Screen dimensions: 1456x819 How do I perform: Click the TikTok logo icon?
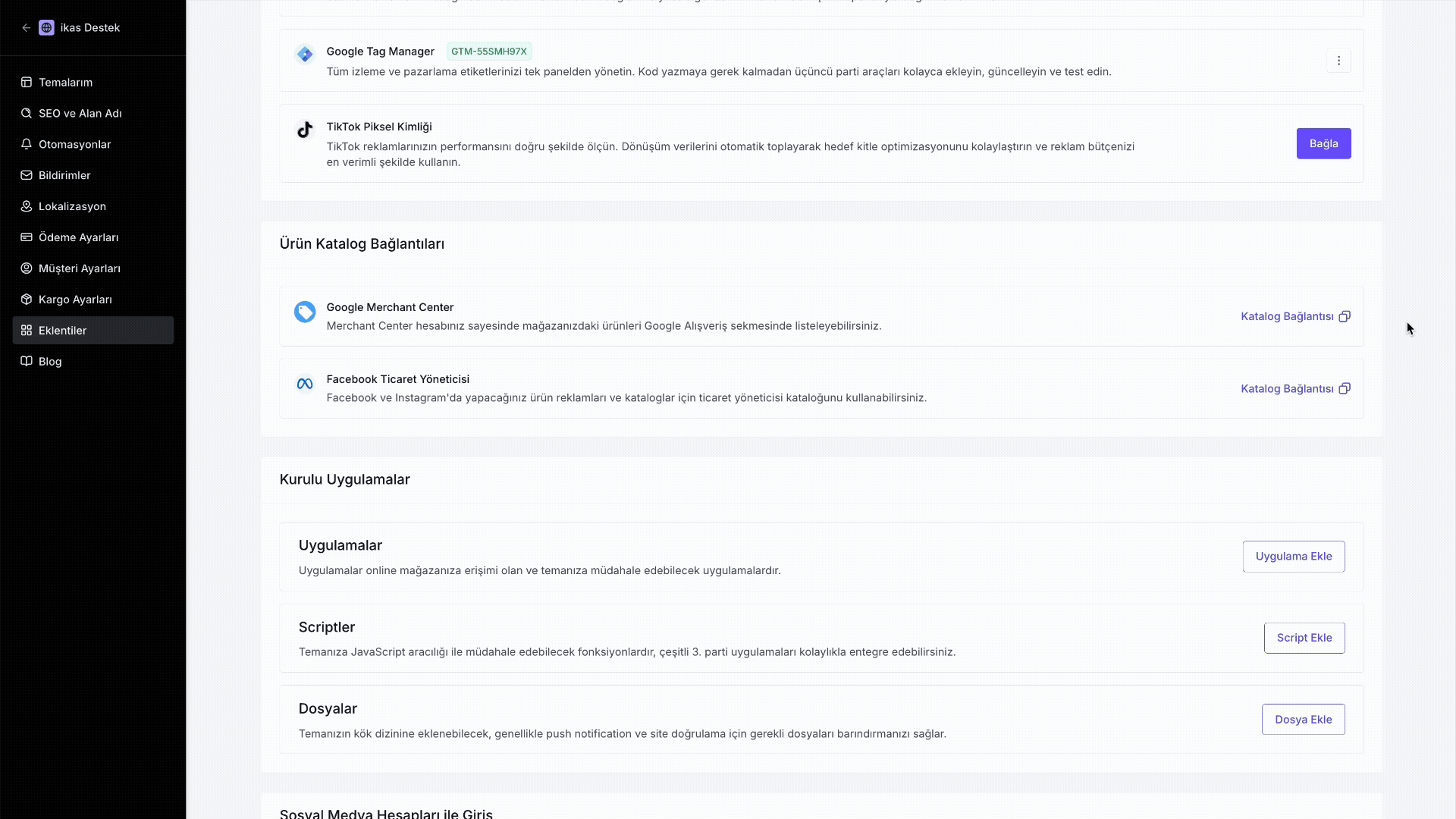(305, 130)
